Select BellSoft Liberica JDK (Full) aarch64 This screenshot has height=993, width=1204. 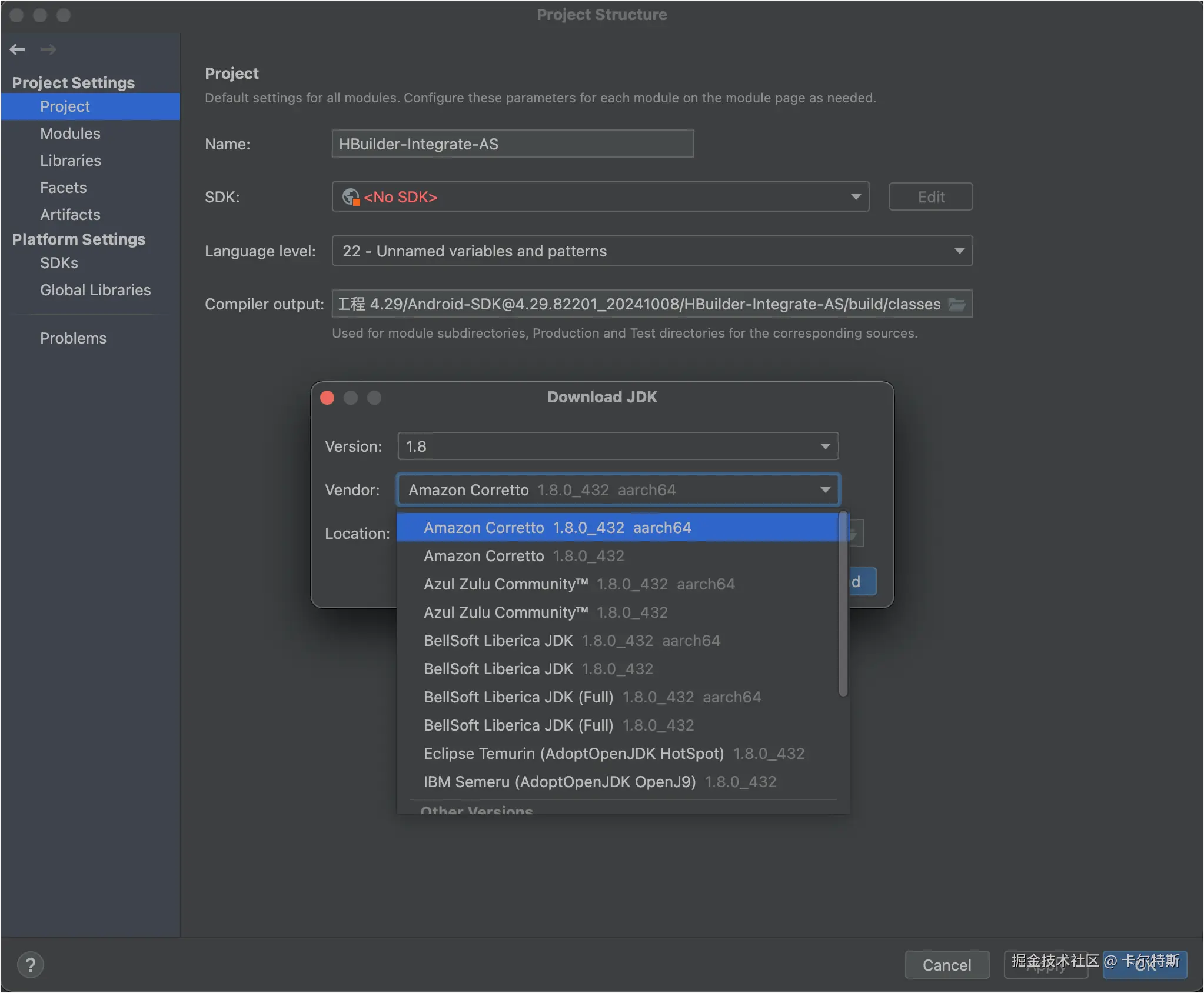point(592,697)
